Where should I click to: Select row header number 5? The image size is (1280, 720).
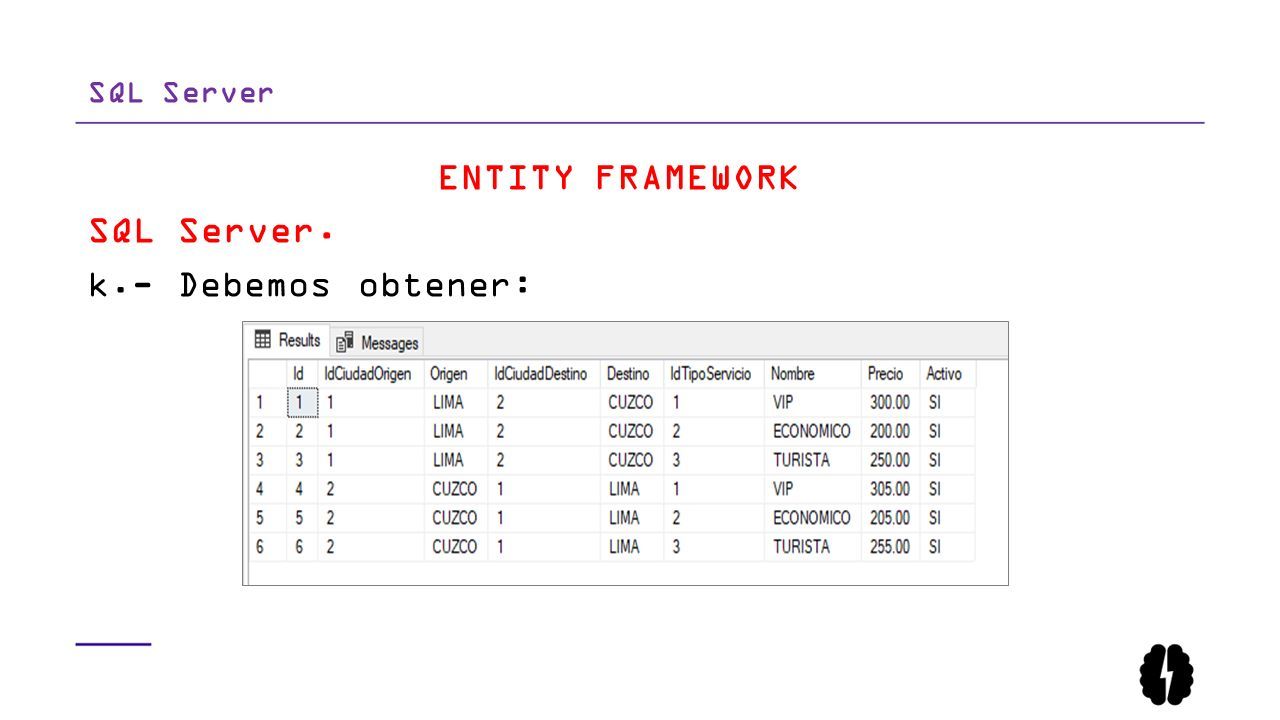[266, 518]
